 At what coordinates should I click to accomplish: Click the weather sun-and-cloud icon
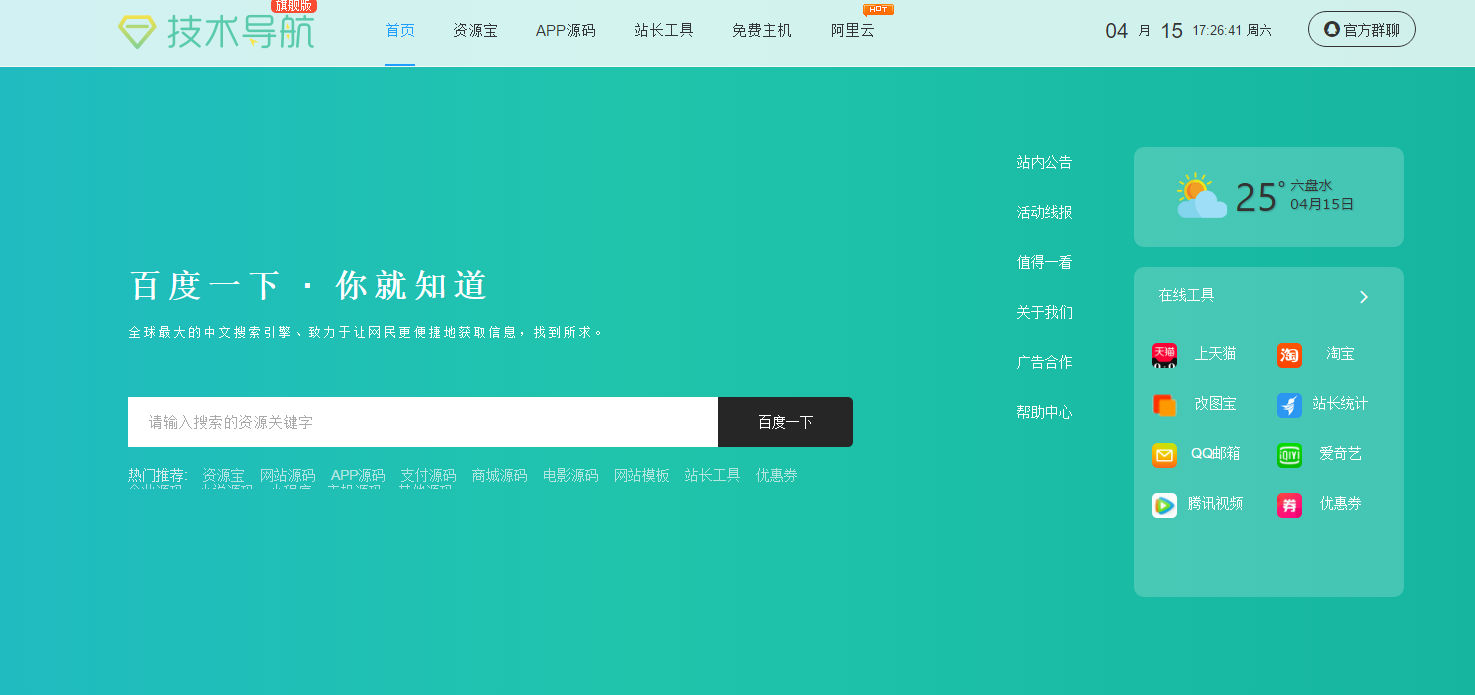point(1201,196)
